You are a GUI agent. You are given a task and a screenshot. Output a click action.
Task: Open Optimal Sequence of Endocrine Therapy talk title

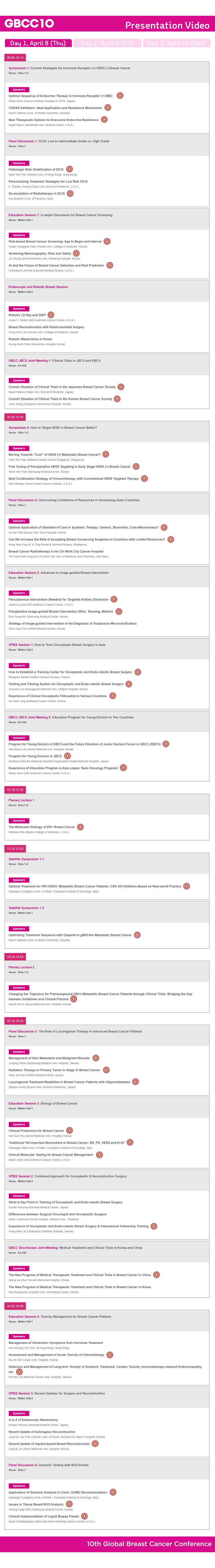60,96
